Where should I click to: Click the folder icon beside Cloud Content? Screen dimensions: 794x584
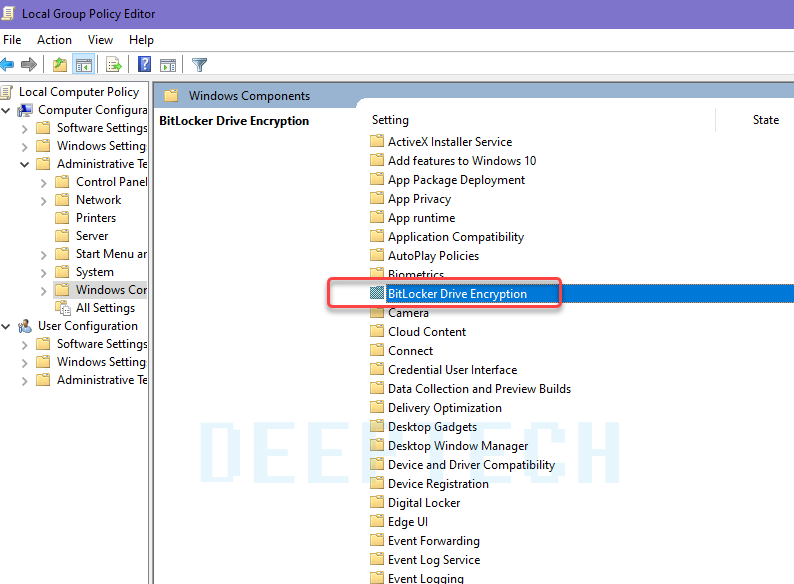[x=377, y=331]
